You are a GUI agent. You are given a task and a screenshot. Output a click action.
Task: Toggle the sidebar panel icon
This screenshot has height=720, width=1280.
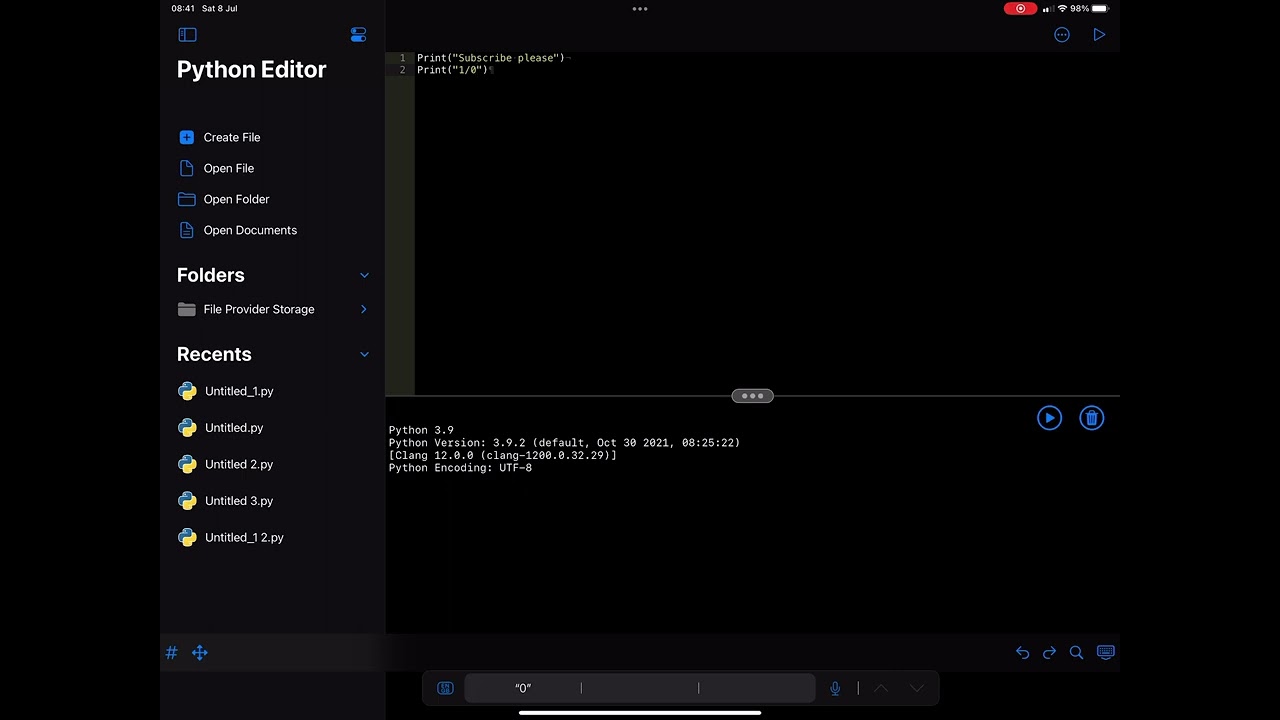coord(187,35)
